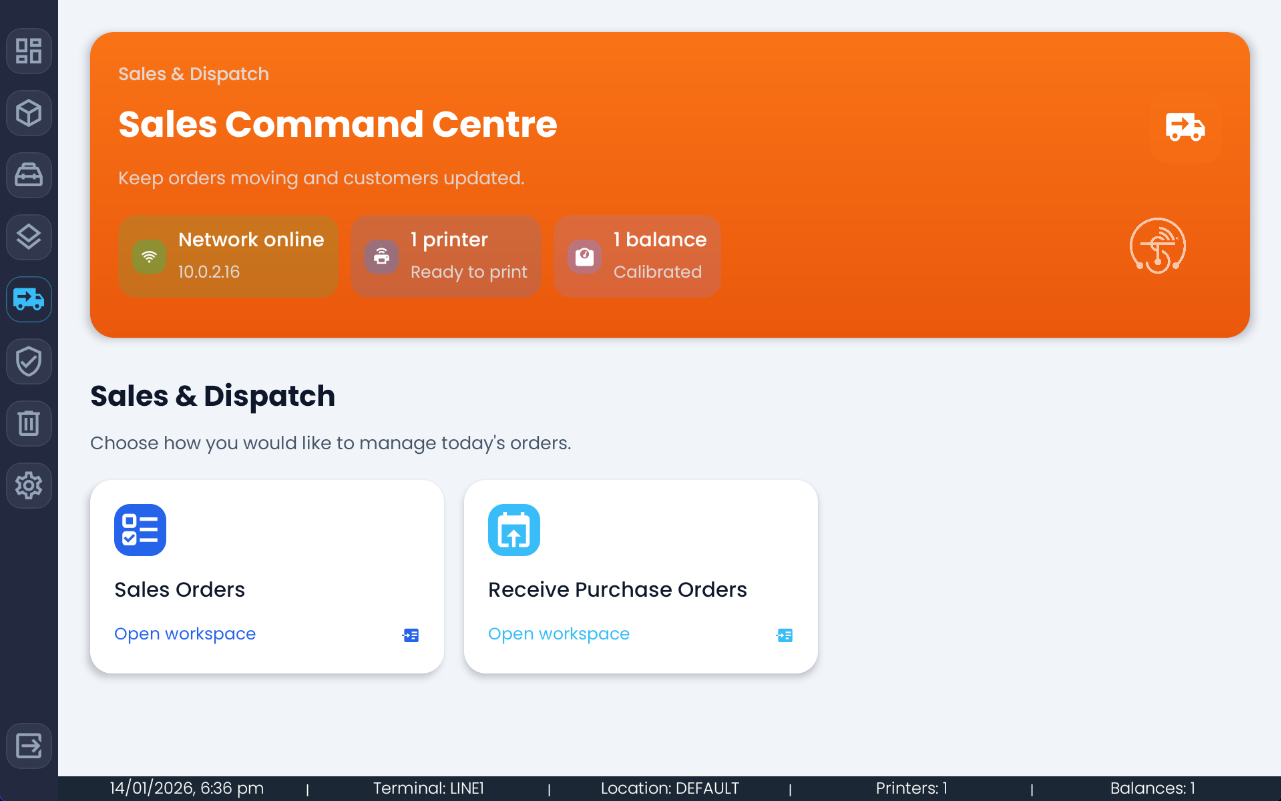Click 'Location: DEFAULT' in the status bar
1281x801 pixels.
coord(670,788)
